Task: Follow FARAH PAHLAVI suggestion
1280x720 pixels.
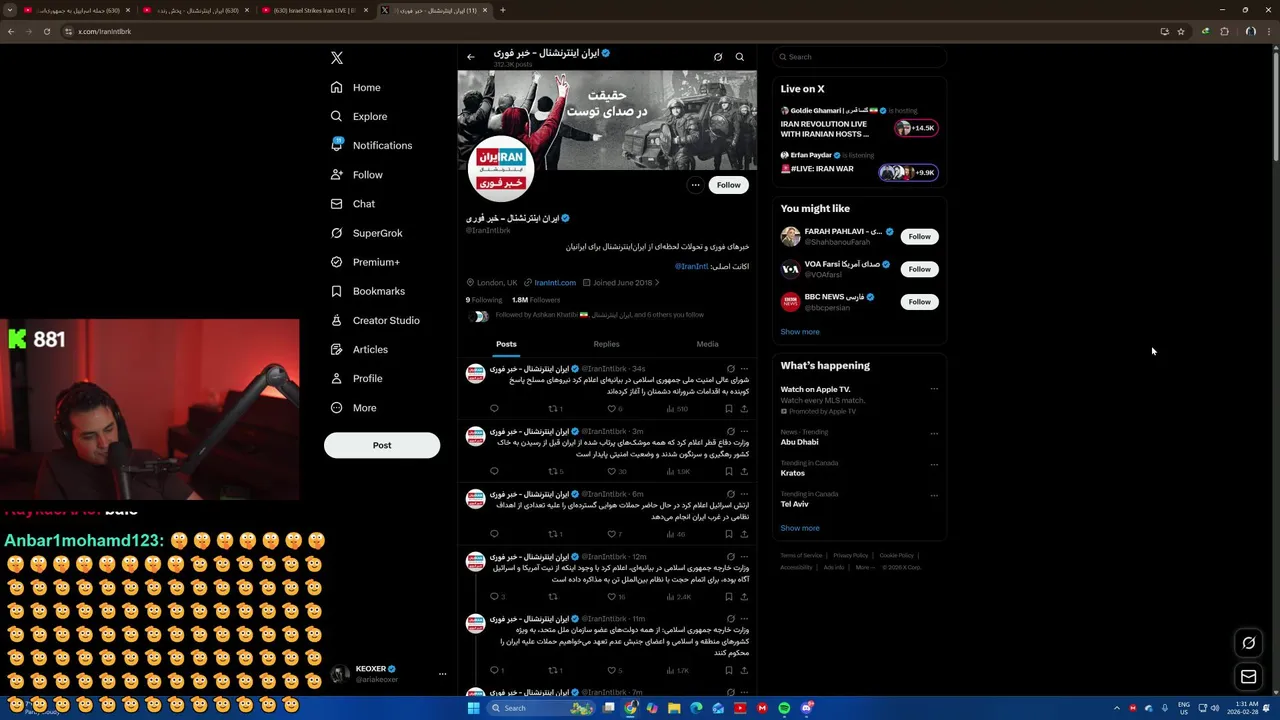Action: pos(920,236)
